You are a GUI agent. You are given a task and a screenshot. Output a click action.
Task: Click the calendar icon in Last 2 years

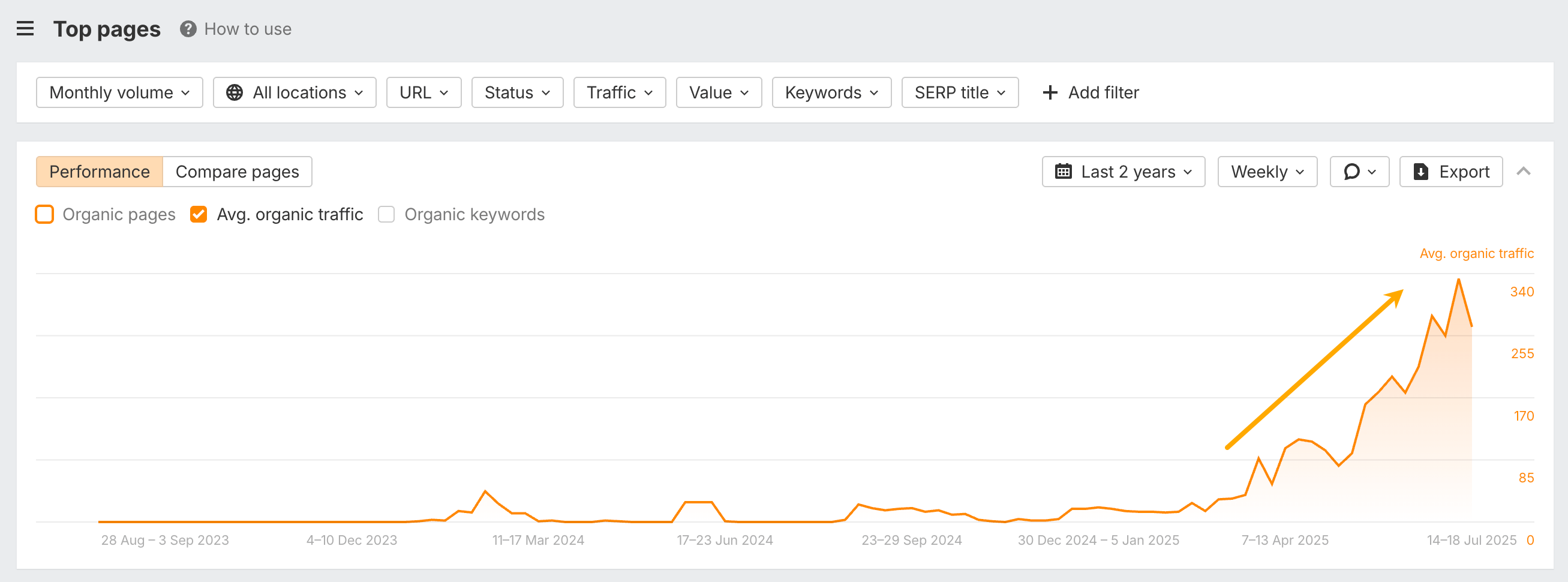[x=1063, y=172]
